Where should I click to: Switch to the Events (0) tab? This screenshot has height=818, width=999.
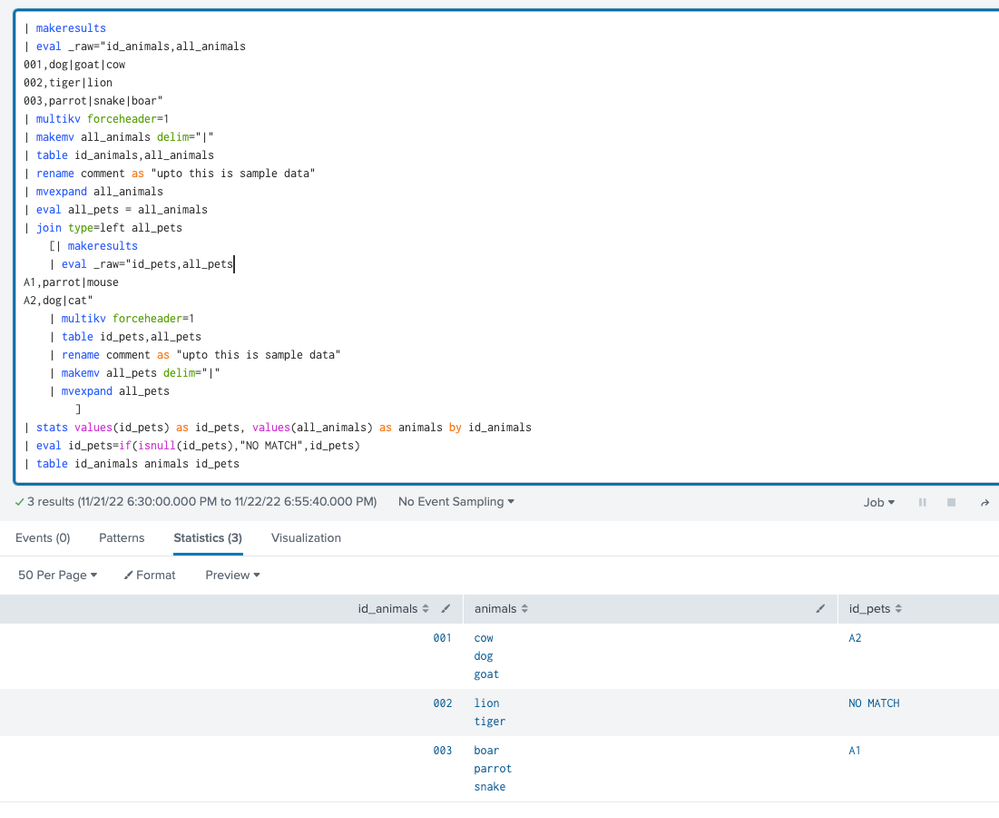click(43, 538)
